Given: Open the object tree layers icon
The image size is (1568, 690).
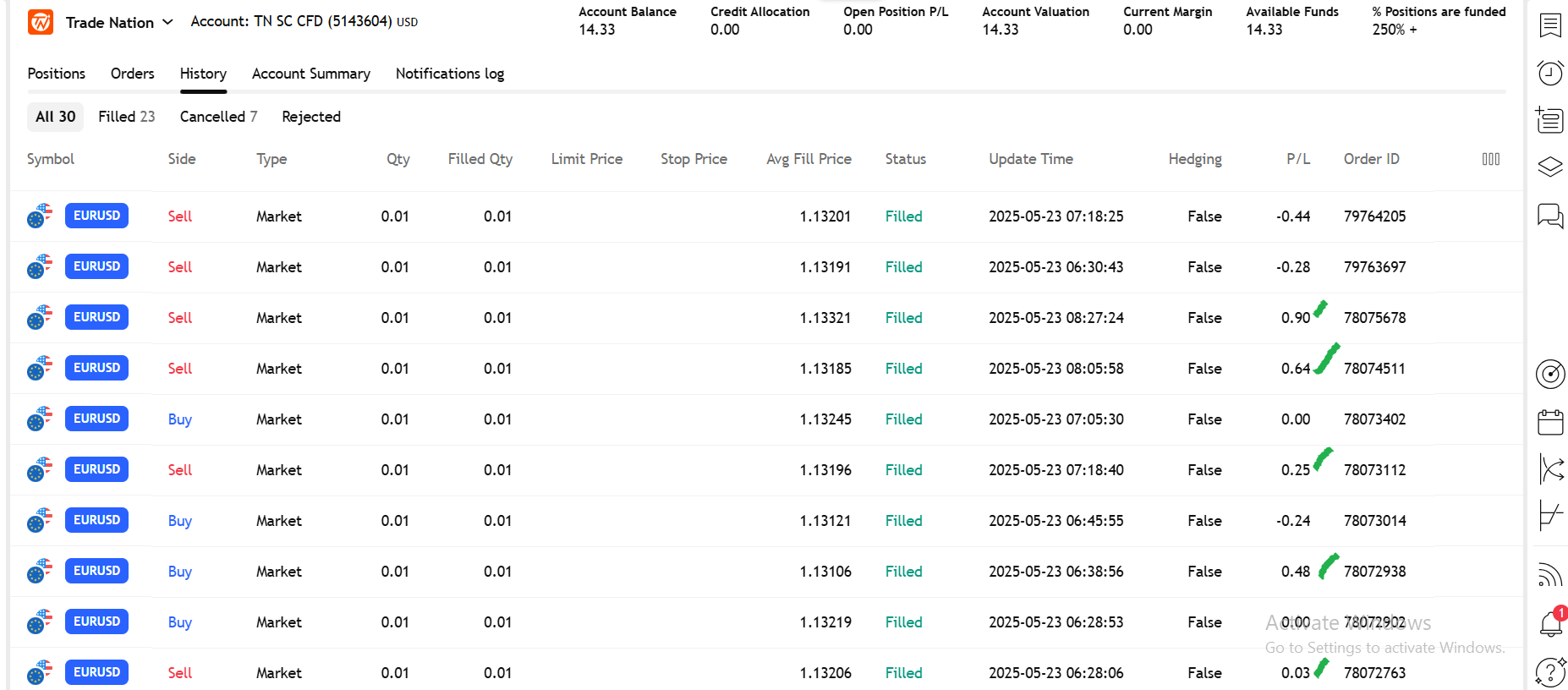Looking at the screenshot, I should point(1549,167).
